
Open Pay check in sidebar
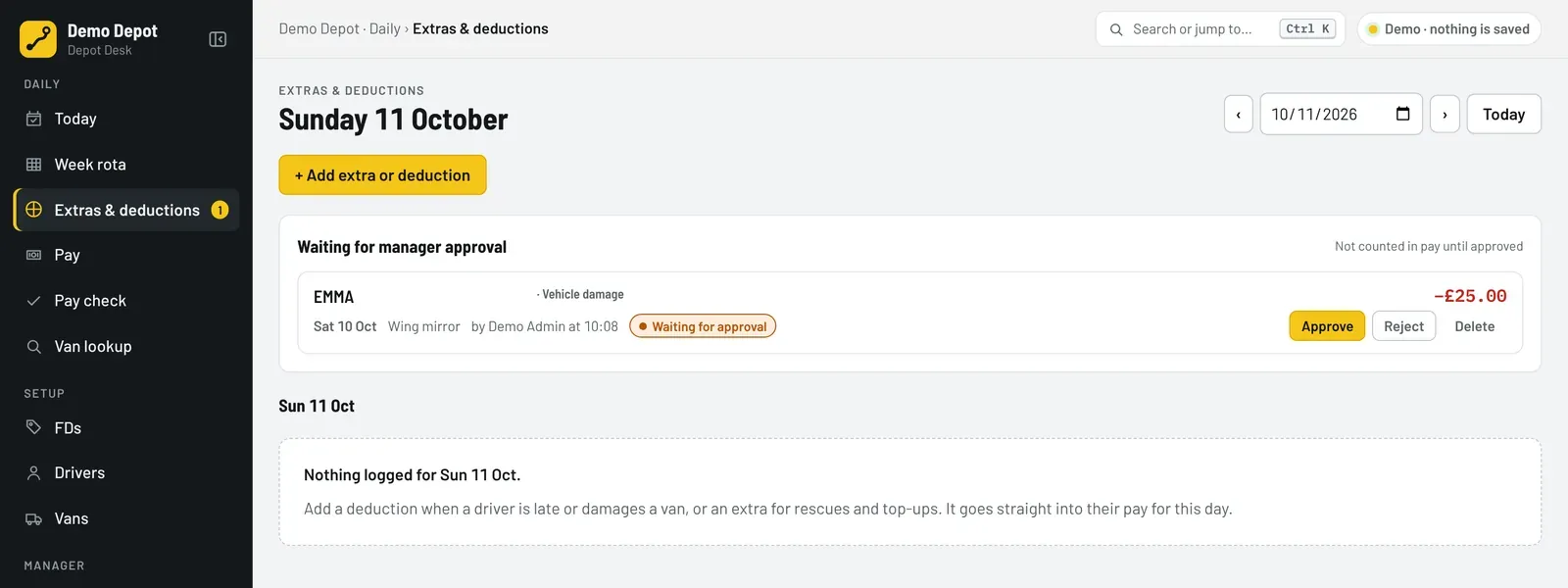[126, 301]
